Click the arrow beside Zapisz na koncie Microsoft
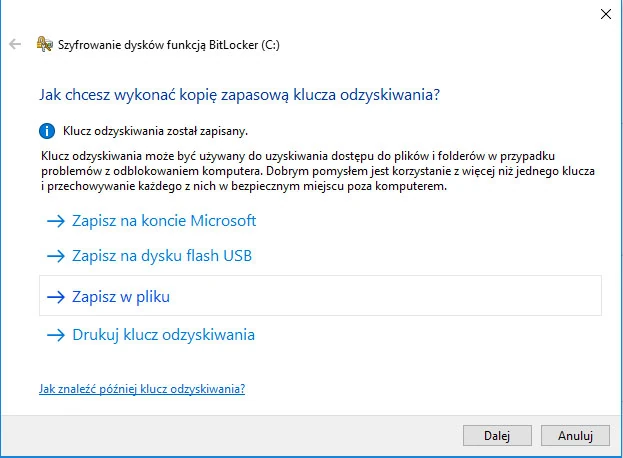 [56, 221]
